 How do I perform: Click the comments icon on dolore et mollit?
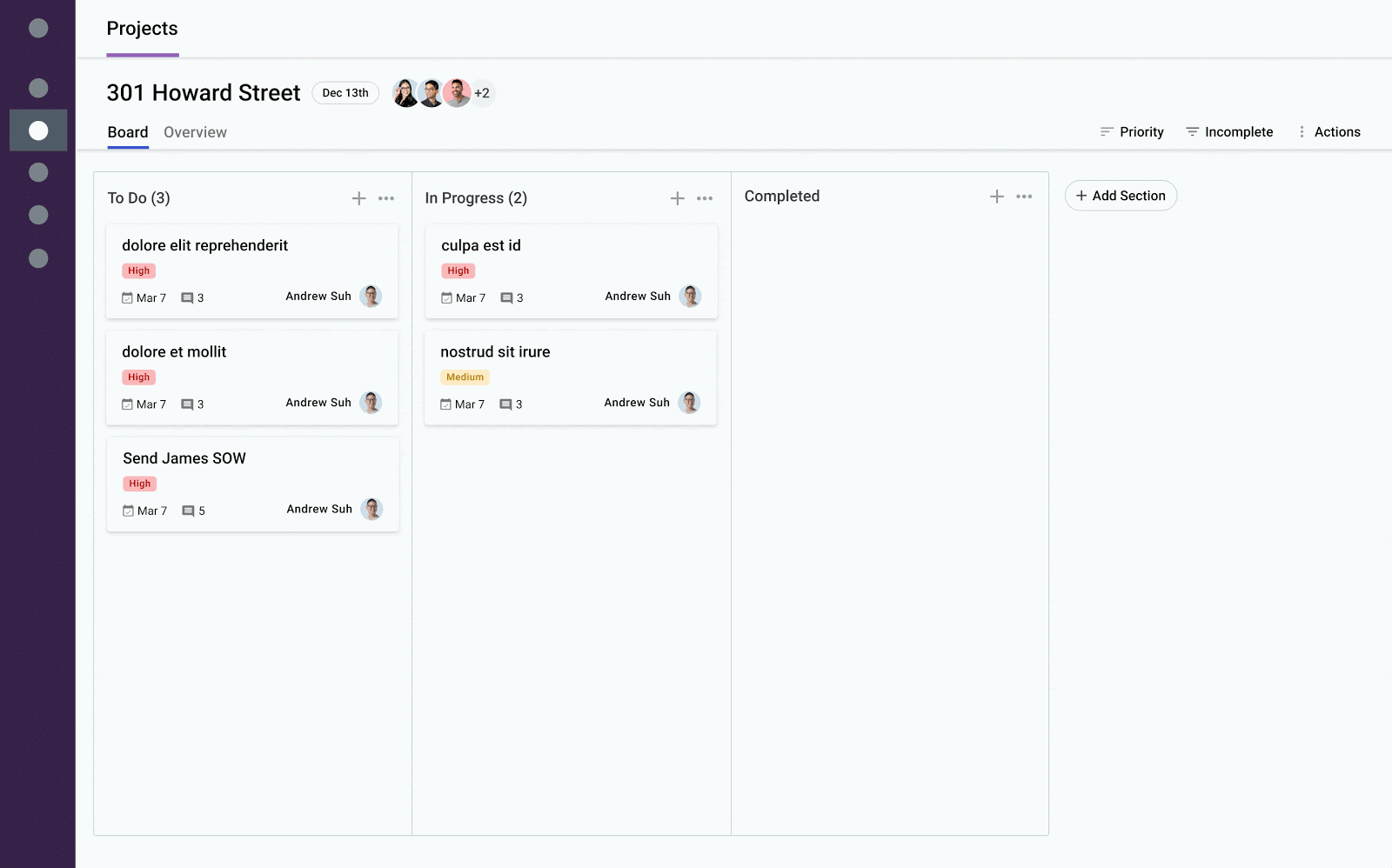[x=187, y=404]
